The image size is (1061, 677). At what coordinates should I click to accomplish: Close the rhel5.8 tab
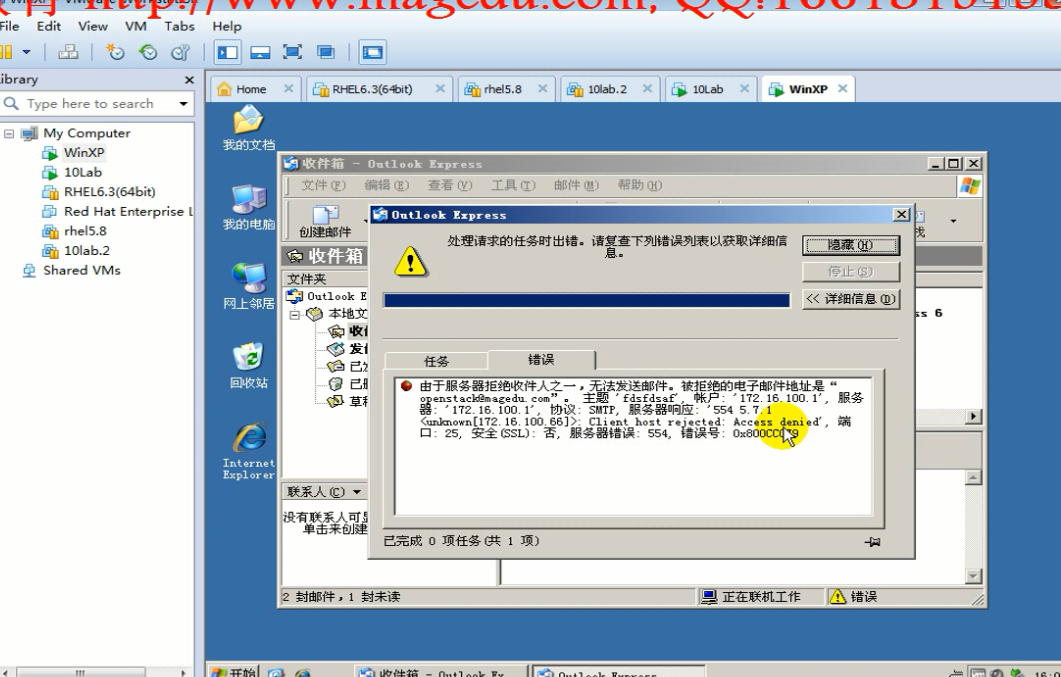[543, 89]
